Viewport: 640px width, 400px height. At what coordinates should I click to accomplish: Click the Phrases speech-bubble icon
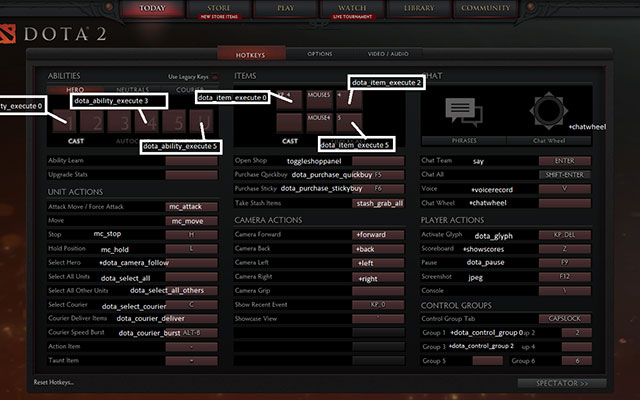click(x=464, y=112)
